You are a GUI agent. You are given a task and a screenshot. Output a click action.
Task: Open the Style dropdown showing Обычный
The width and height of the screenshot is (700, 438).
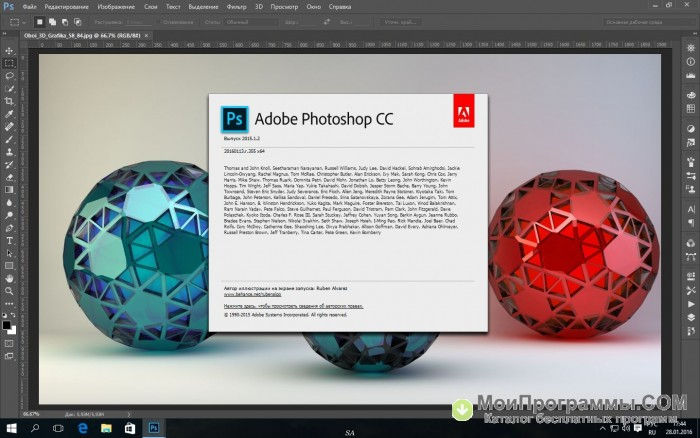tap(250, 21)
